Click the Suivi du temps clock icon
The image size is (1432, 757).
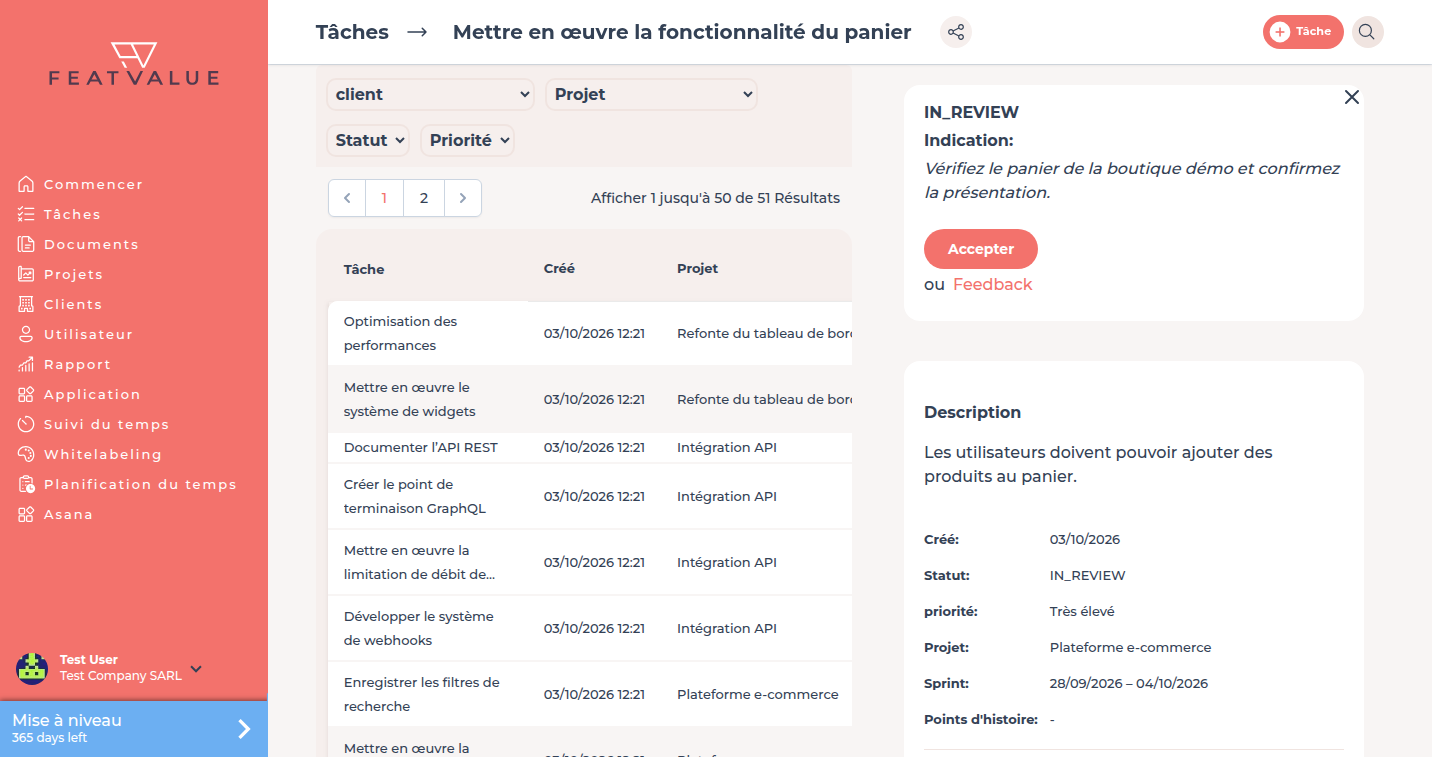point(26,424)
